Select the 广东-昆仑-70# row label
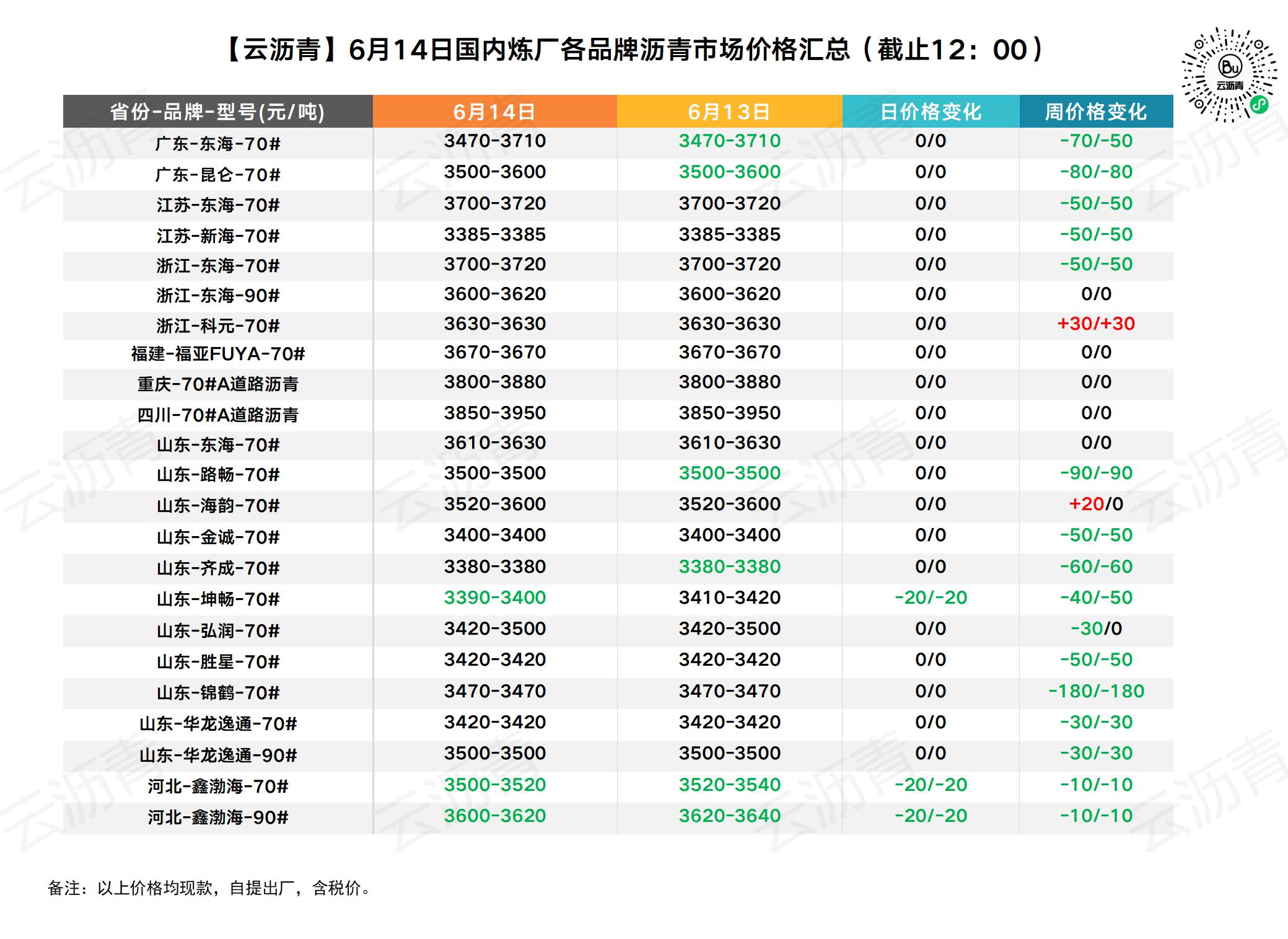 217,175
